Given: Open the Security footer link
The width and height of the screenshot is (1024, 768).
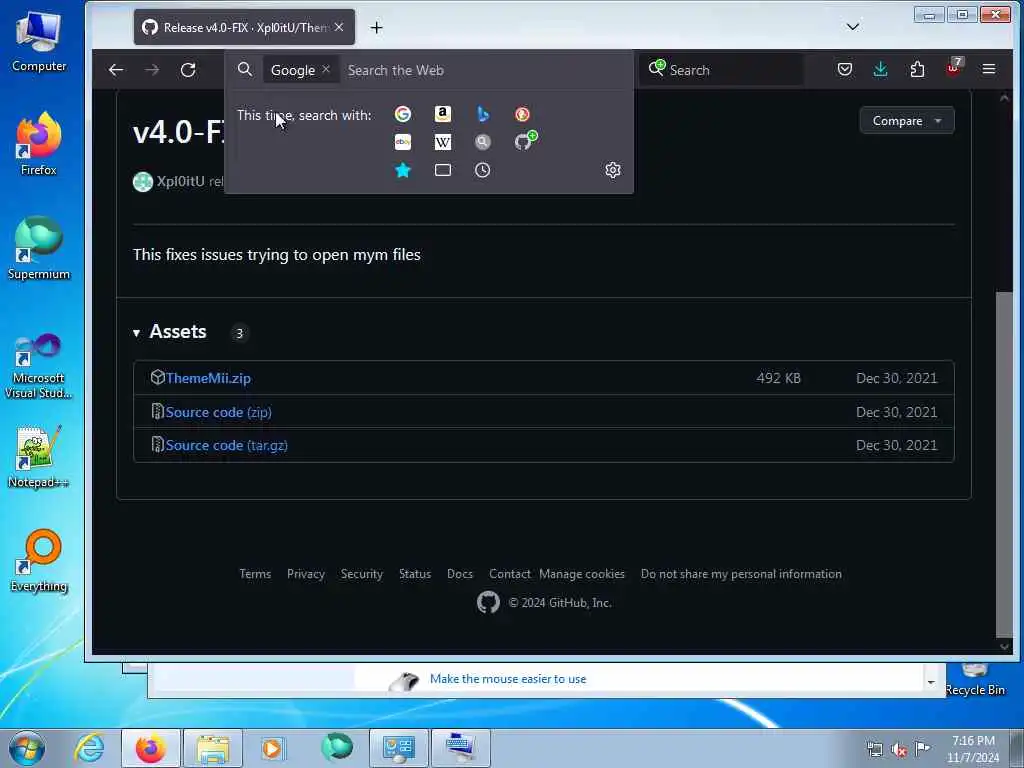Looking at the screenshot, I should pyautogui.click(x=361, y=574).
